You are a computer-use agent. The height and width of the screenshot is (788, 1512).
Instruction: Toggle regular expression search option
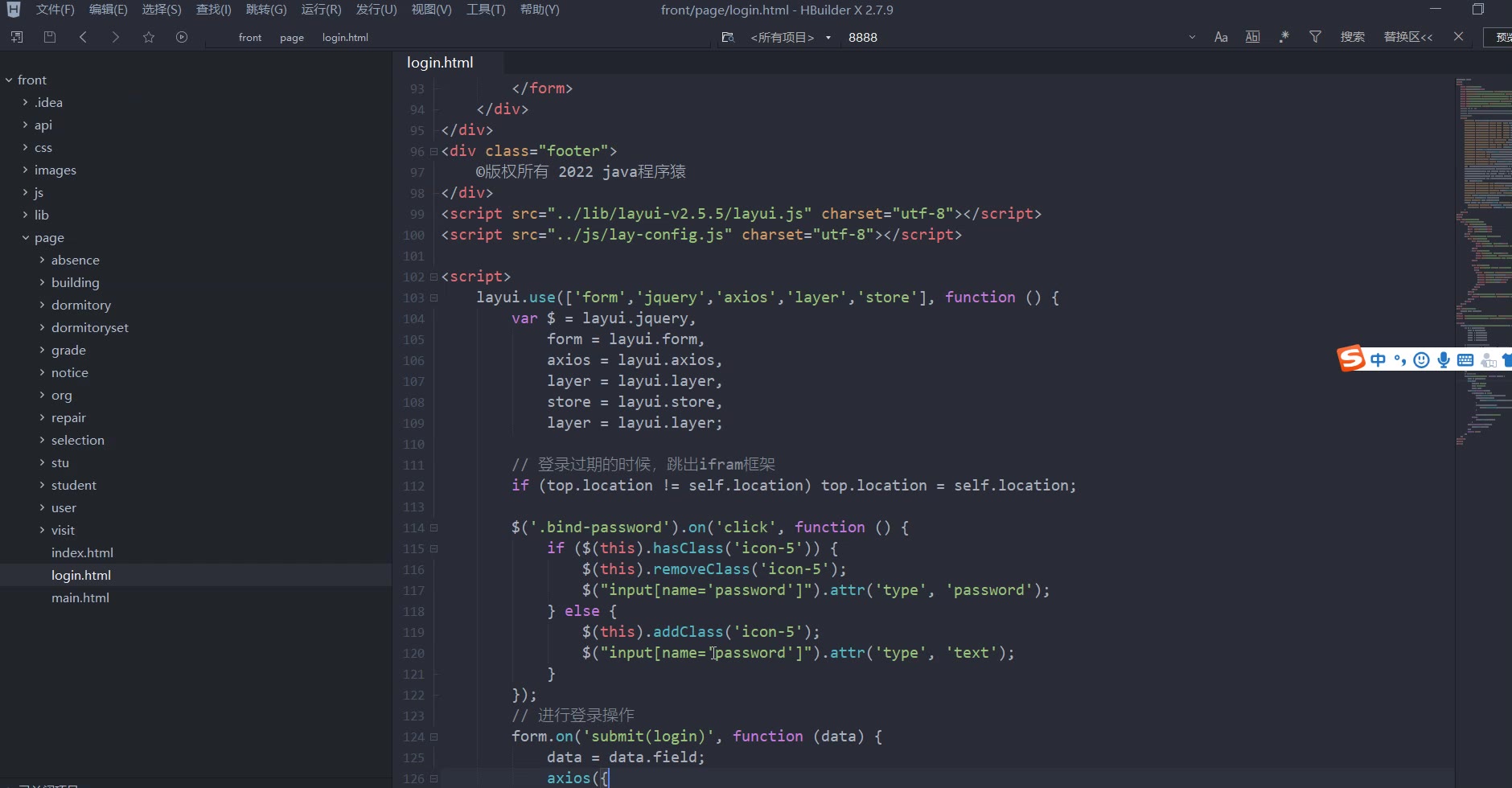[x=1284, y=37]
